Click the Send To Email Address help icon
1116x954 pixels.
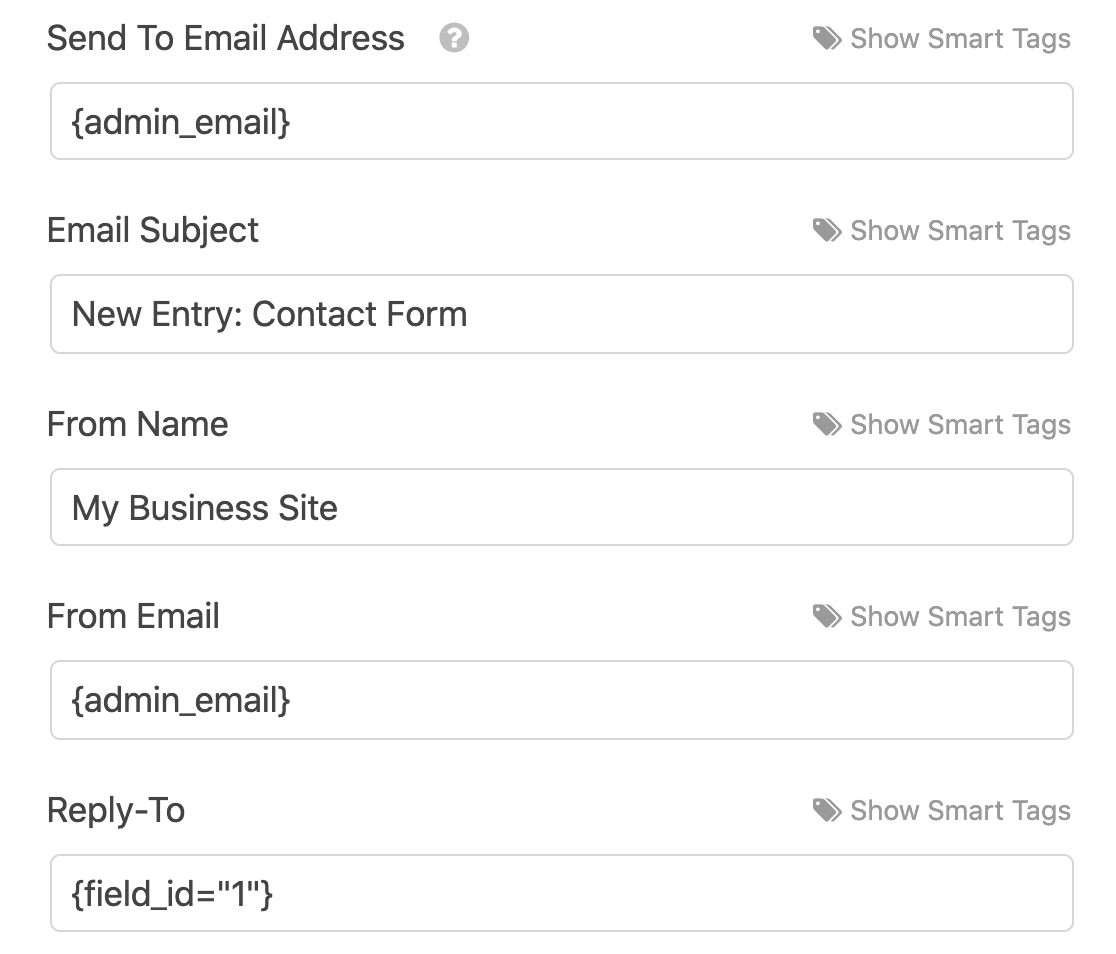click(455, 38)
